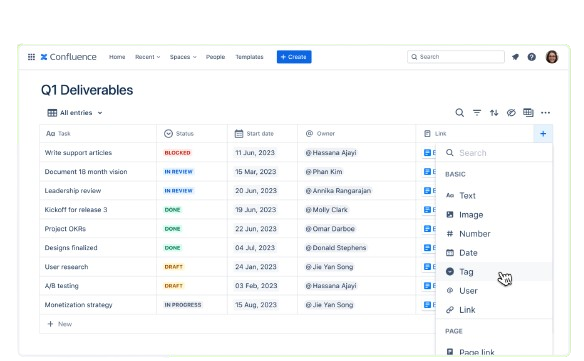Viewport: 584px width, 361px height.
Task: Click the Monetization strategy task
Action: click(78, 305)
